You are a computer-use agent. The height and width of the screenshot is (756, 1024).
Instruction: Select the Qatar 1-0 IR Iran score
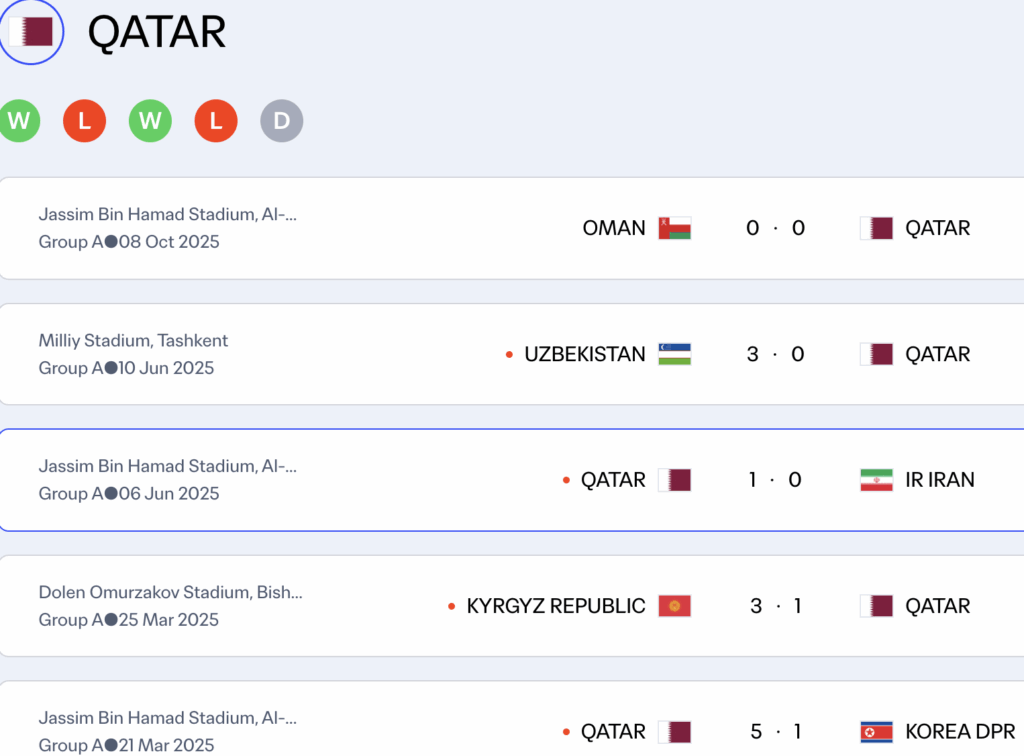coord(775,480)
